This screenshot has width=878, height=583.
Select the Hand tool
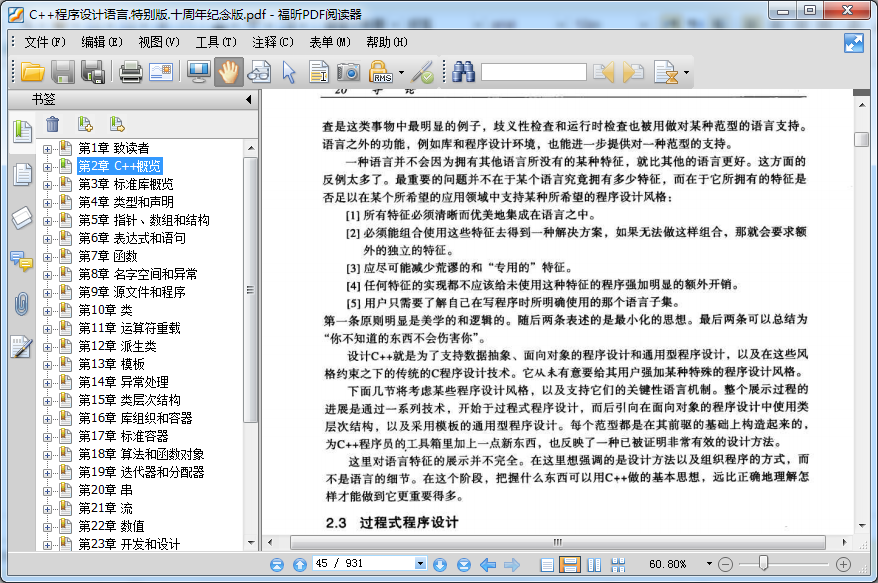228,72
